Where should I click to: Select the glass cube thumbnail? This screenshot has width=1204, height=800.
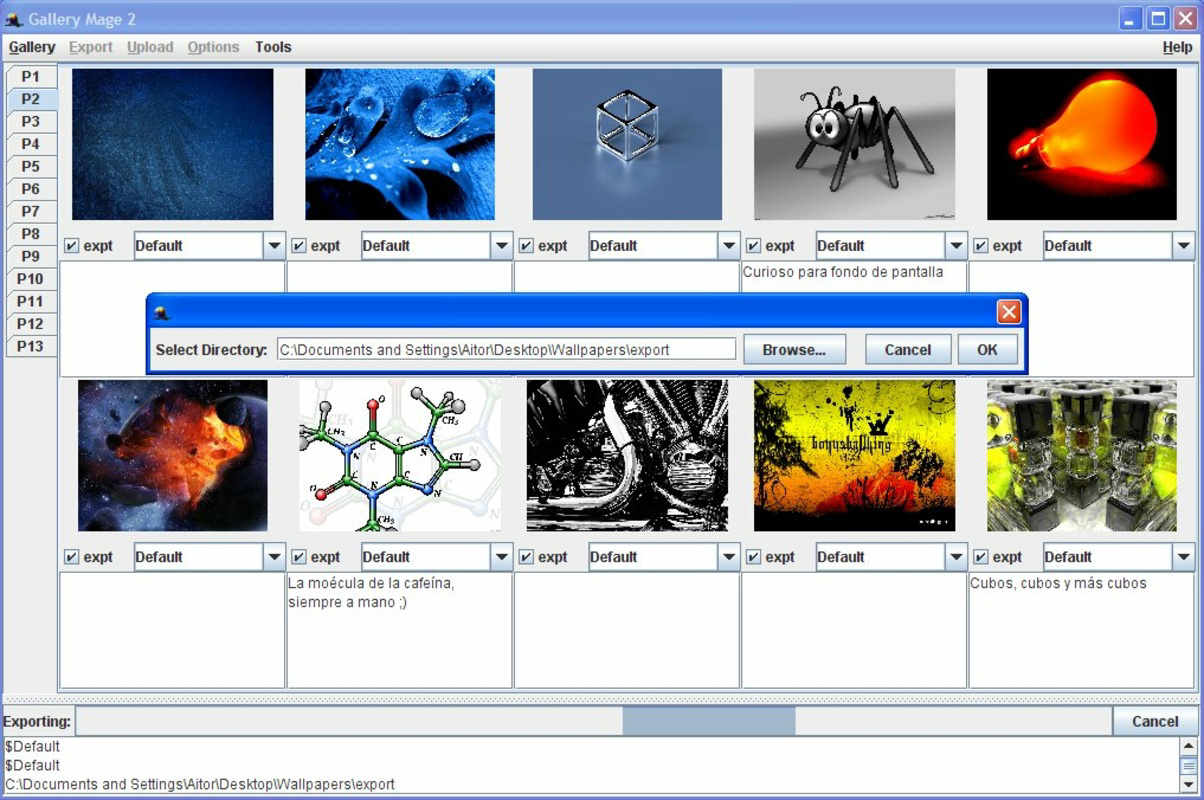[627, 144]
